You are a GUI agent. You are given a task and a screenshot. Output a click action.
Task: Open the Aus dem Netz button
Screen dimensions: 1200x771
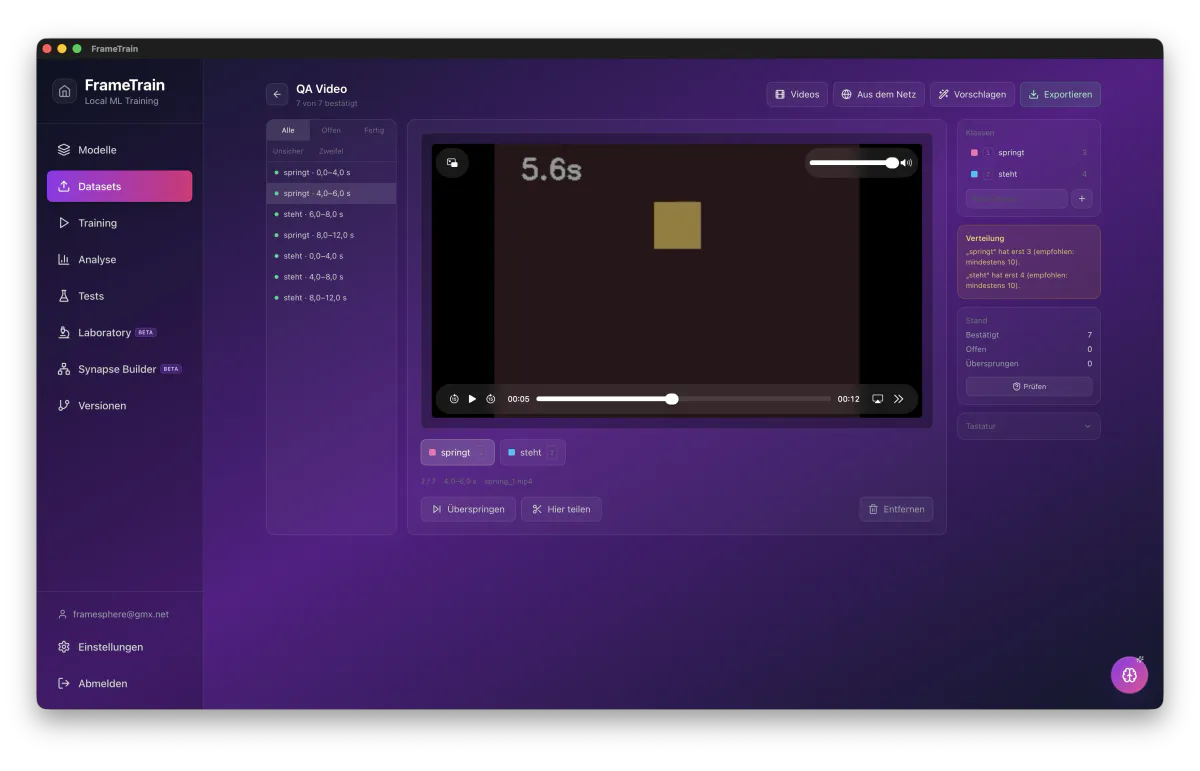click(878, 94)
